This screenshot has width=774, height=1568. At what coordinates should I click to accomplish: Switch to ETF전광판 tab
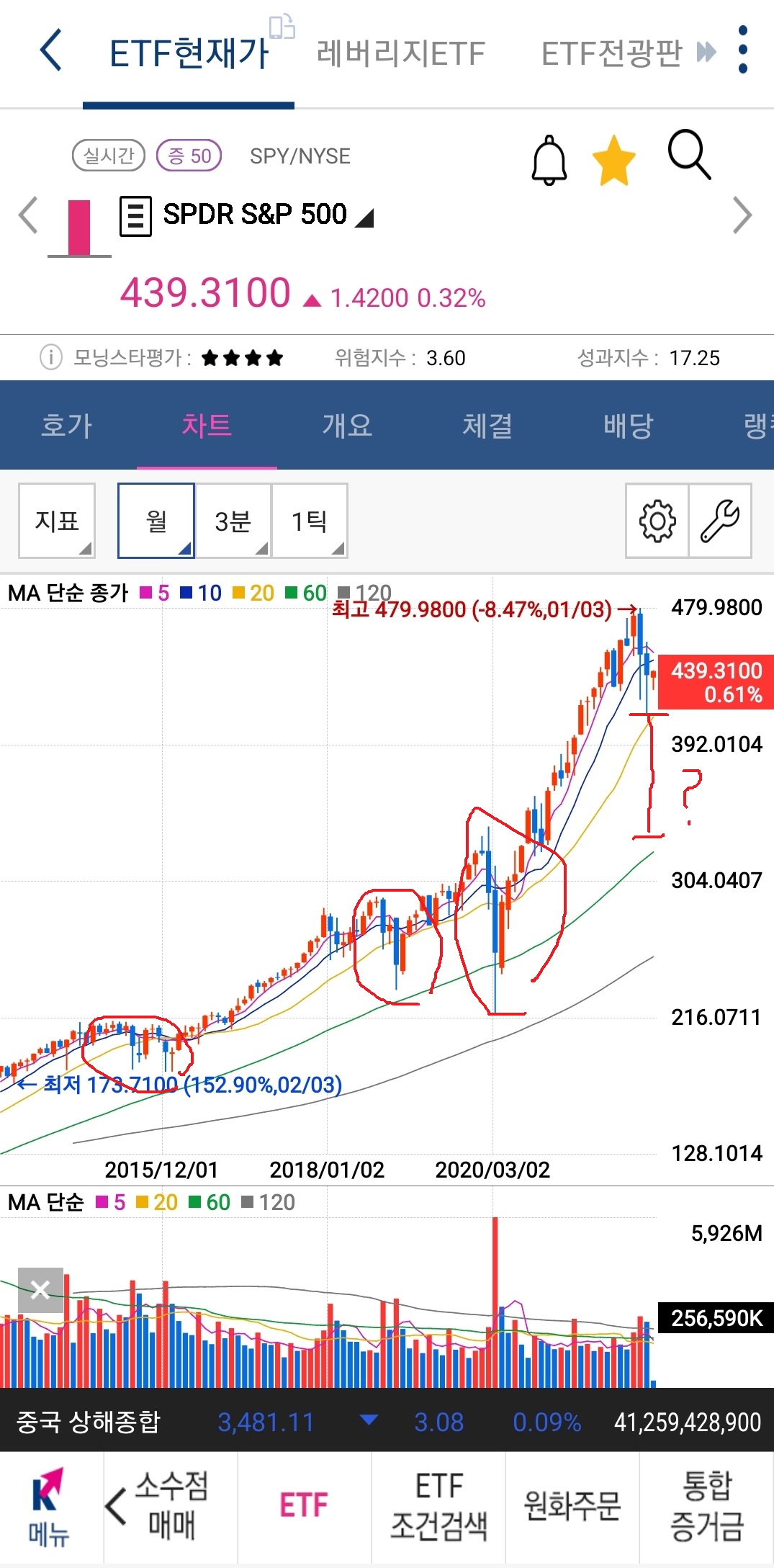(x=611, y=54)
